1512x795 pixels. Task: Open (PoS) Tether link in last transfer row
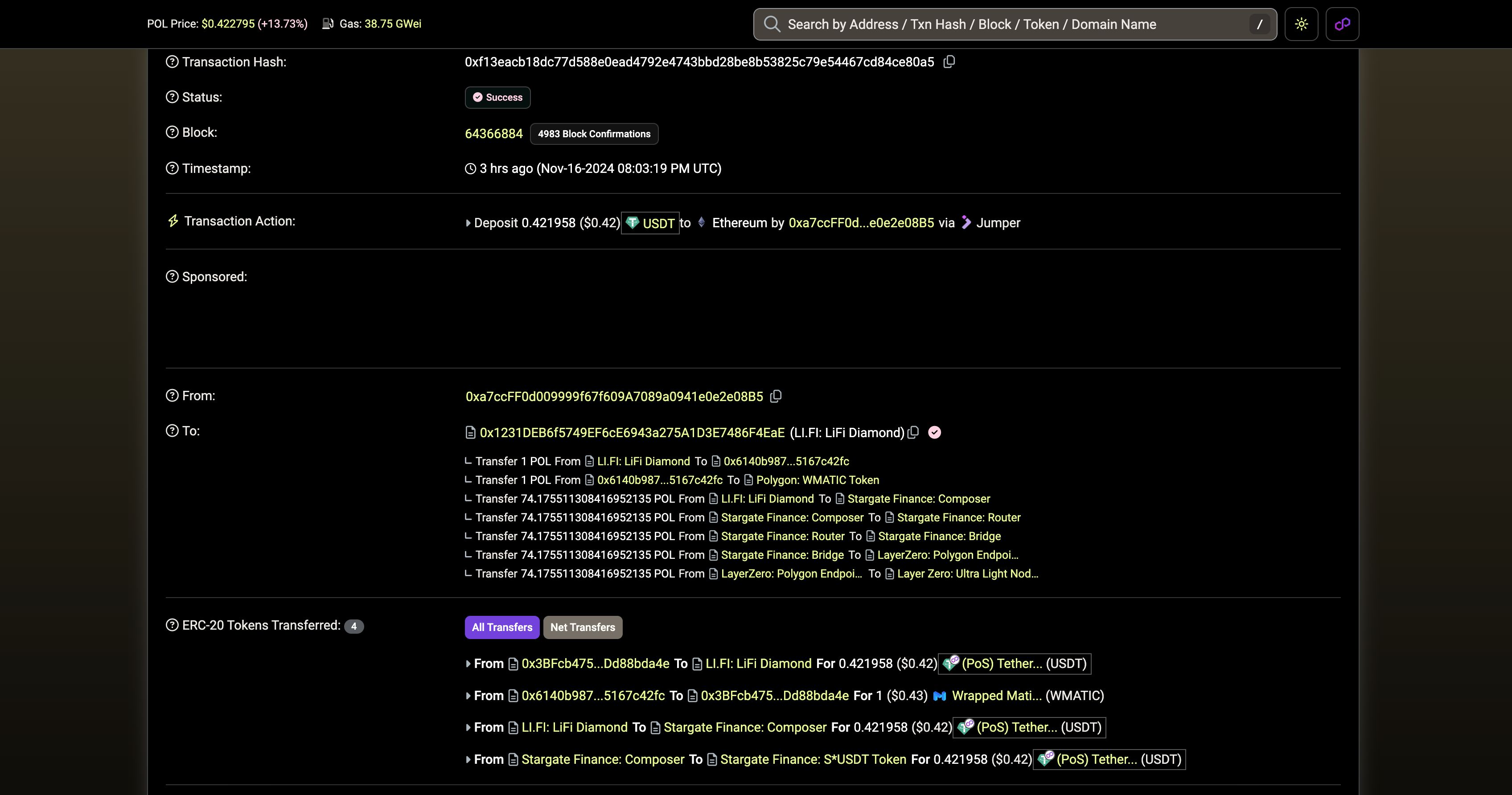click(1097, 759)
